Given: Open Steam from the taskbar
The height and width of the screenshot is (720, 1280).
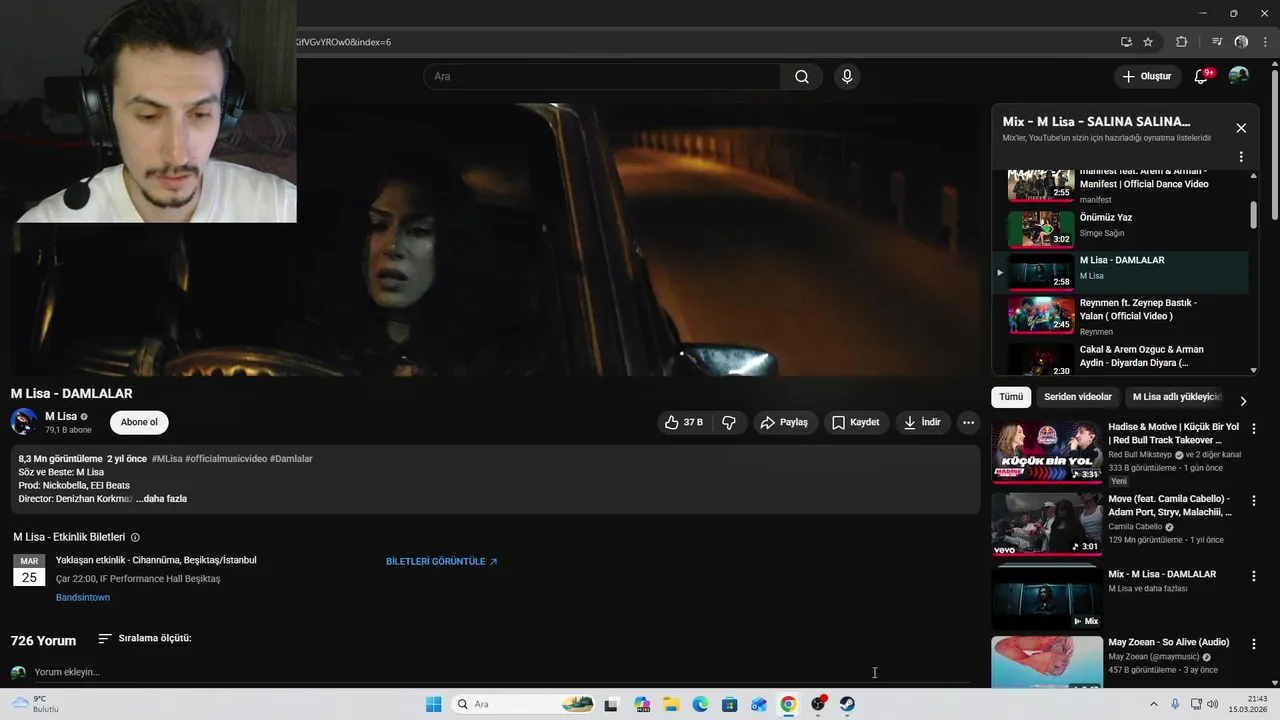Looking at the screenshot, I should pyautogui.click(x=847, y=704).
